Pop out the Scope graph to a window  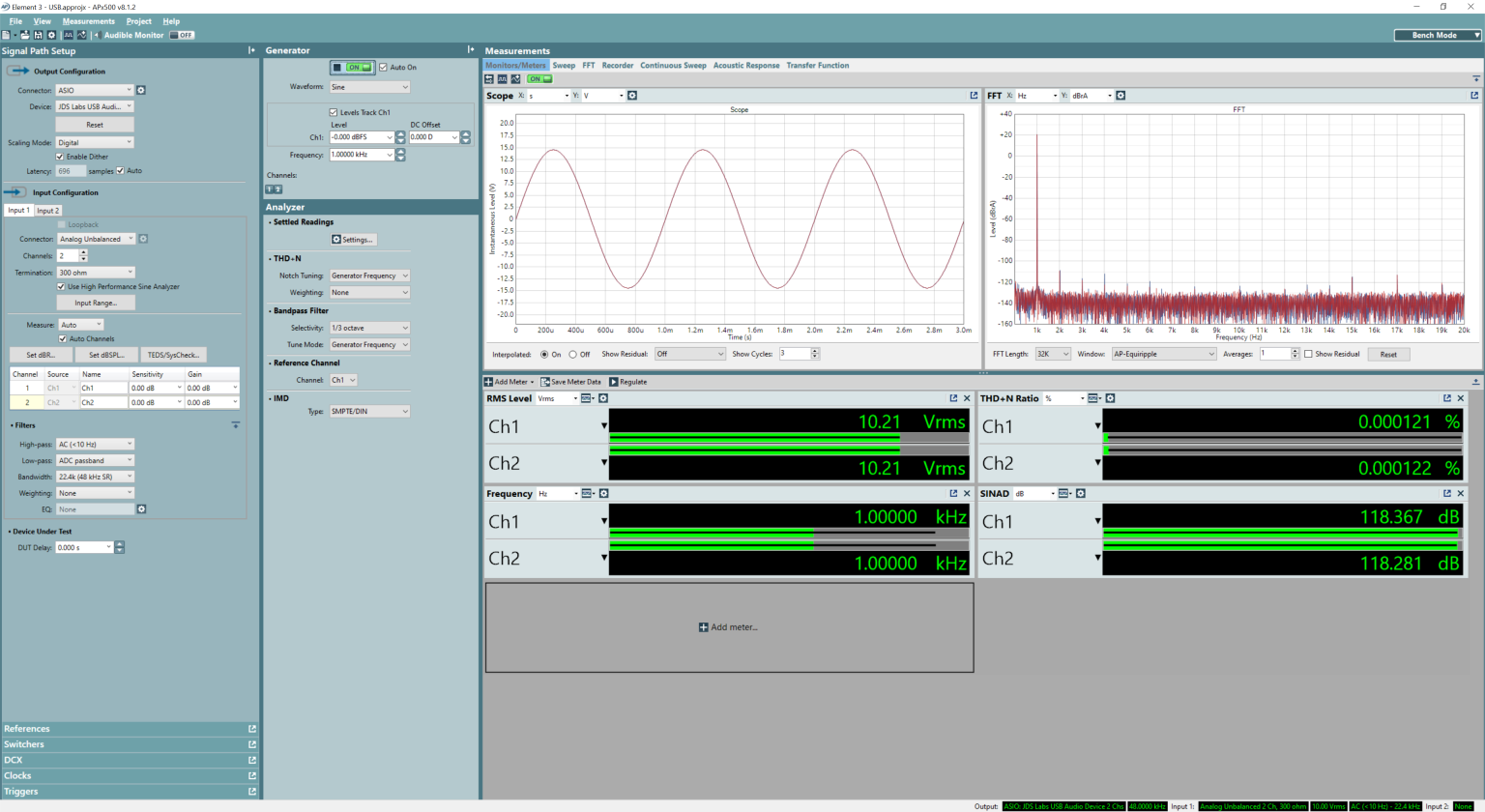[974, 95]
